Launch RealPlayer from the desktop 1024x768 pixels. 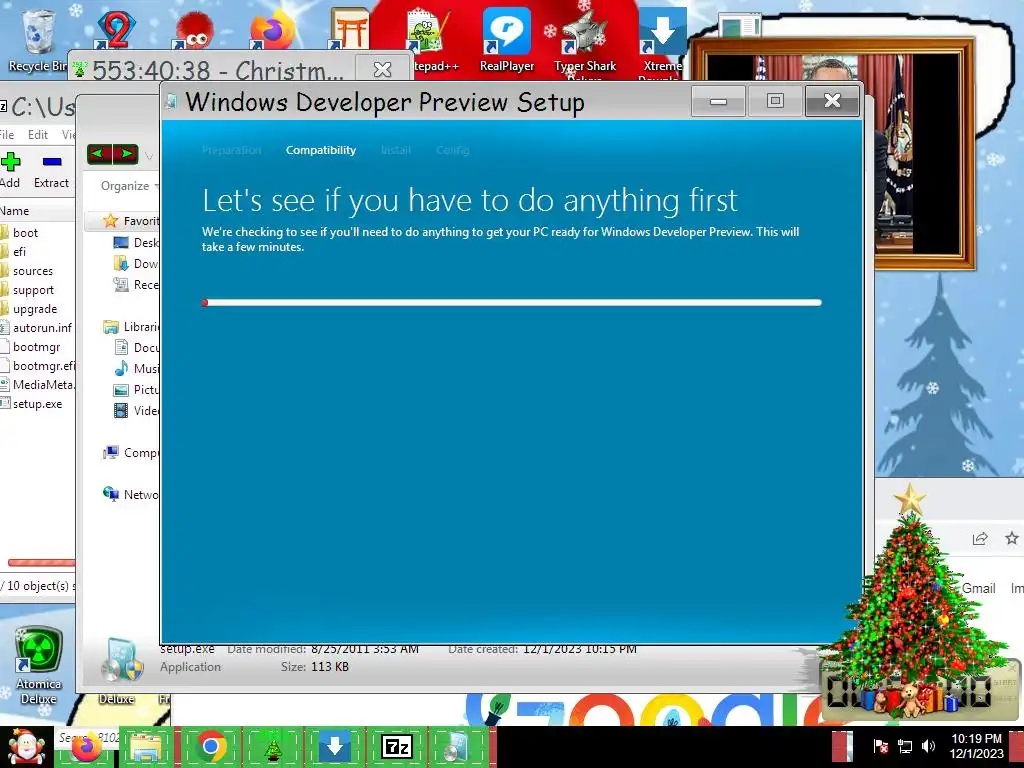click(506, 39)
